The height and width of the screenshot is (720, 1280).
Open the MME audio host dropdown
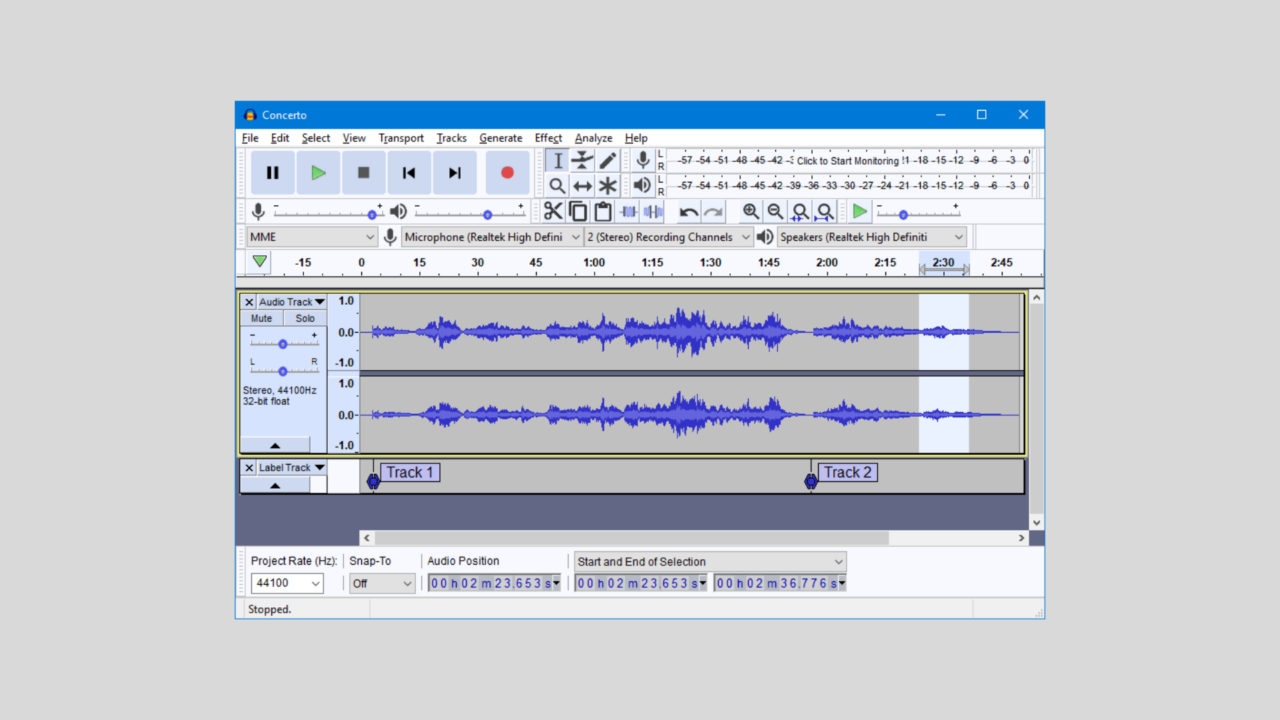tap(311, 236)
